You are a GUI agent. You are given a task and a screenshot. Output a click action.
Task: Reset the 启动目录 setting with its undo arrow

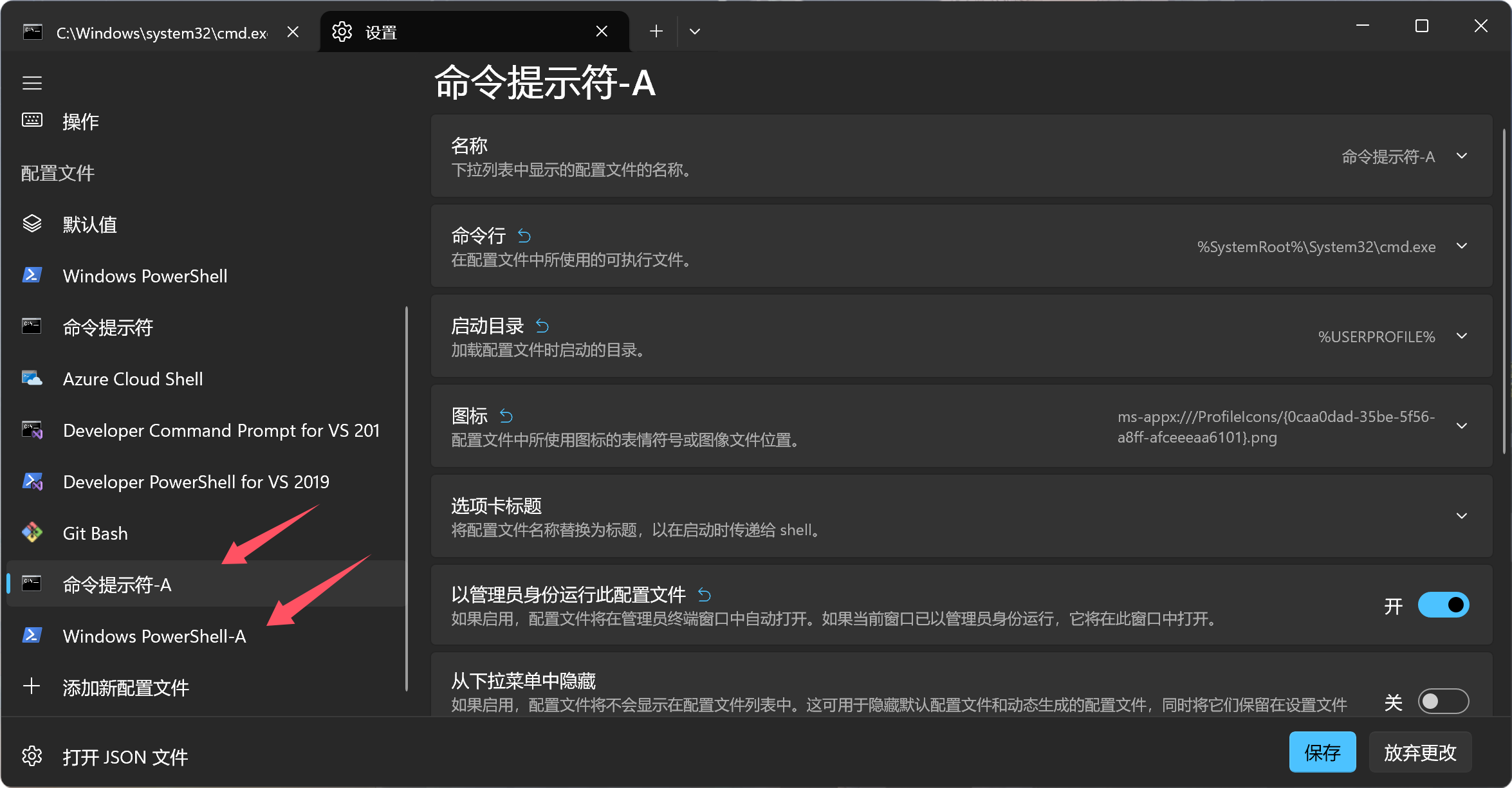pos(542,326)
